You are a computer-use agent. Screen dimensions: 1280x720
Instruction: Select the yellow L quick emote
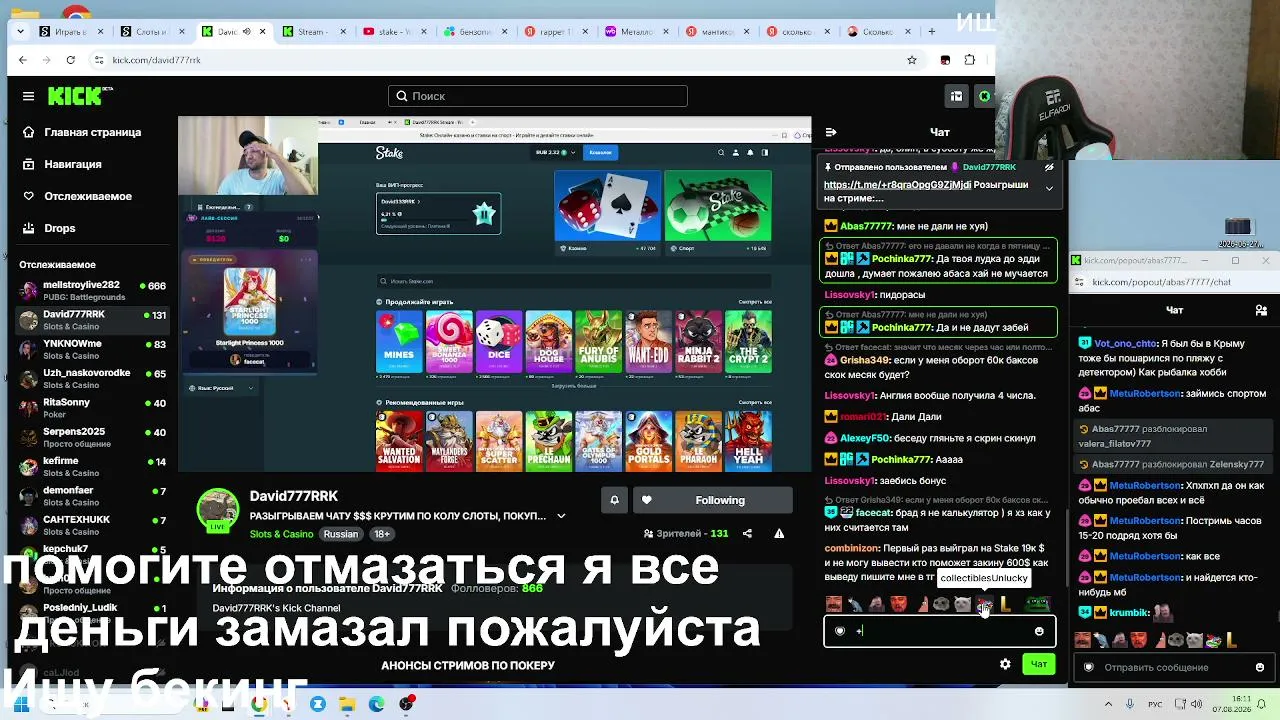coord(1006,604)
